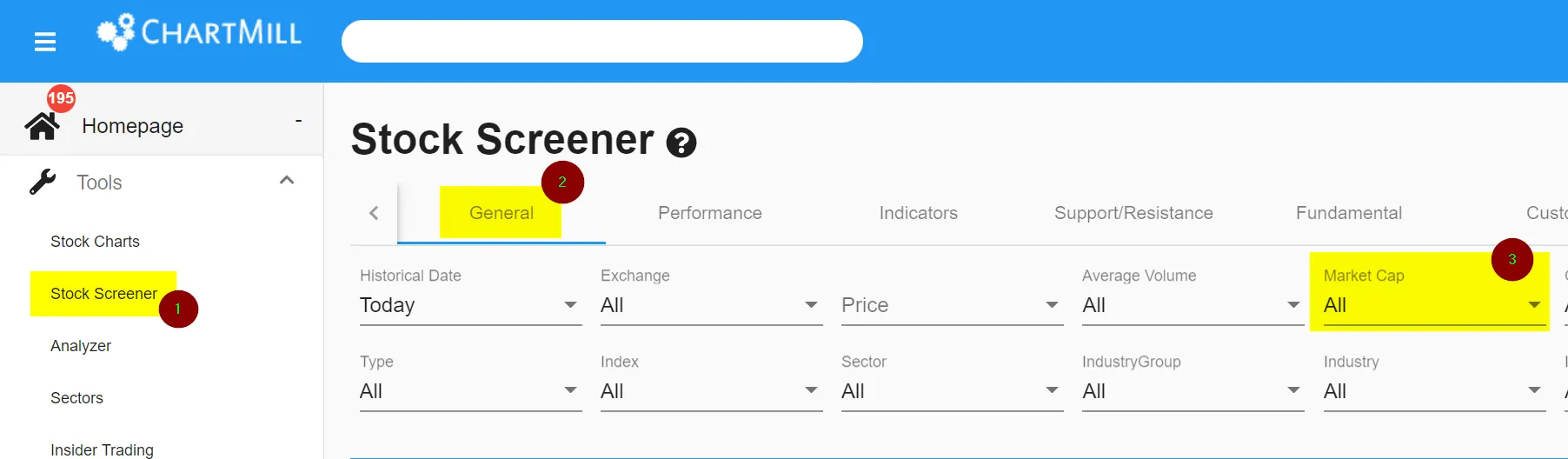Image resolution: width=1568 pixels, height=459 pixels.
Task: Go to Stock Charts in sidebar
Action: click(x=95, y=242)
